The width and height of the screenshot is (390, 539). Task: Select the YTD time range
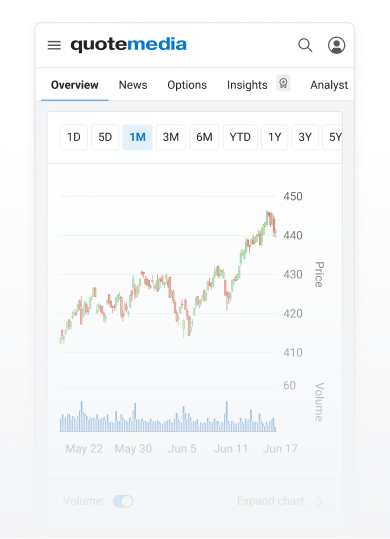click(240, 137)
